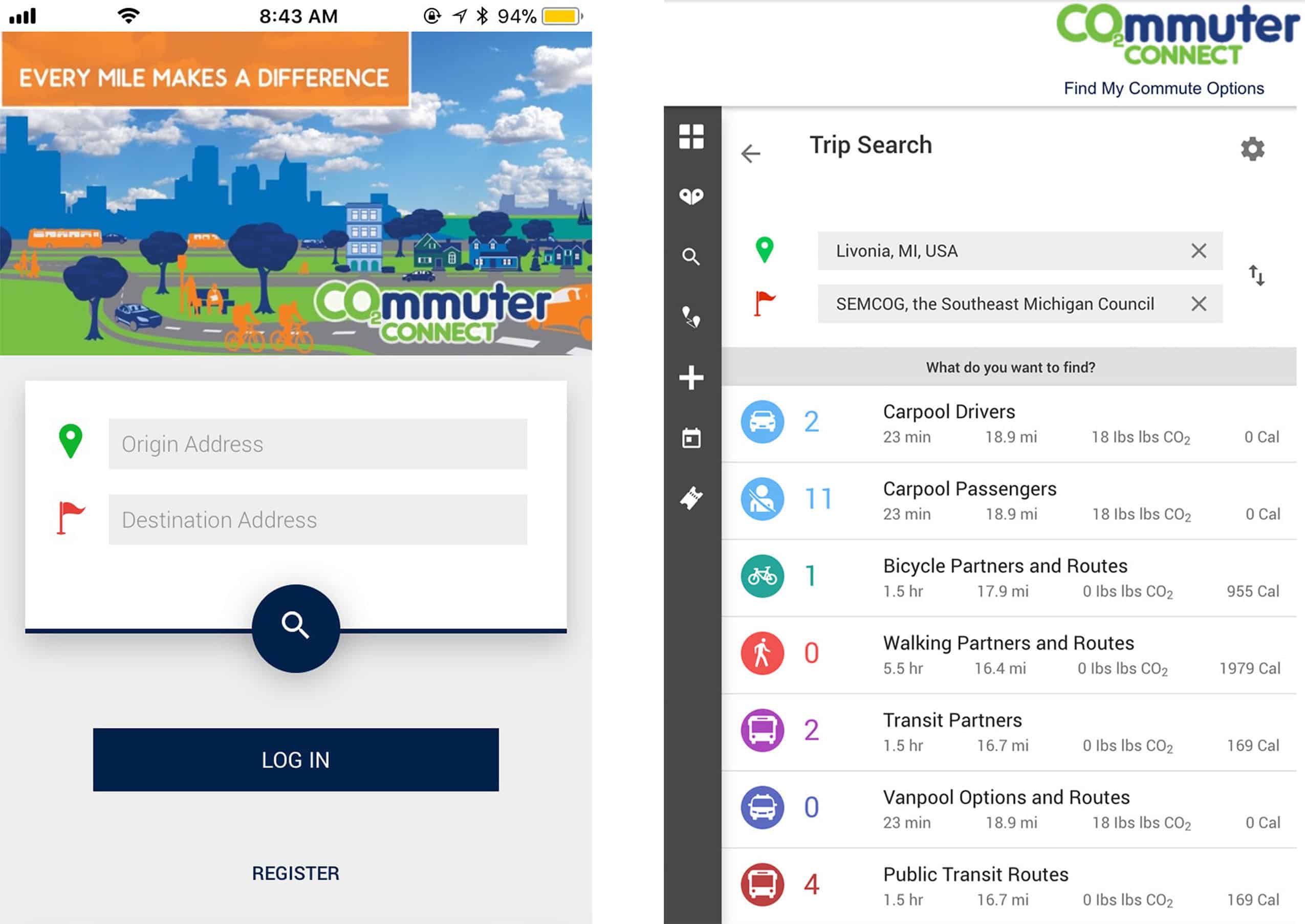Click the plus add icon in sidebar

[x=691, y=377]
